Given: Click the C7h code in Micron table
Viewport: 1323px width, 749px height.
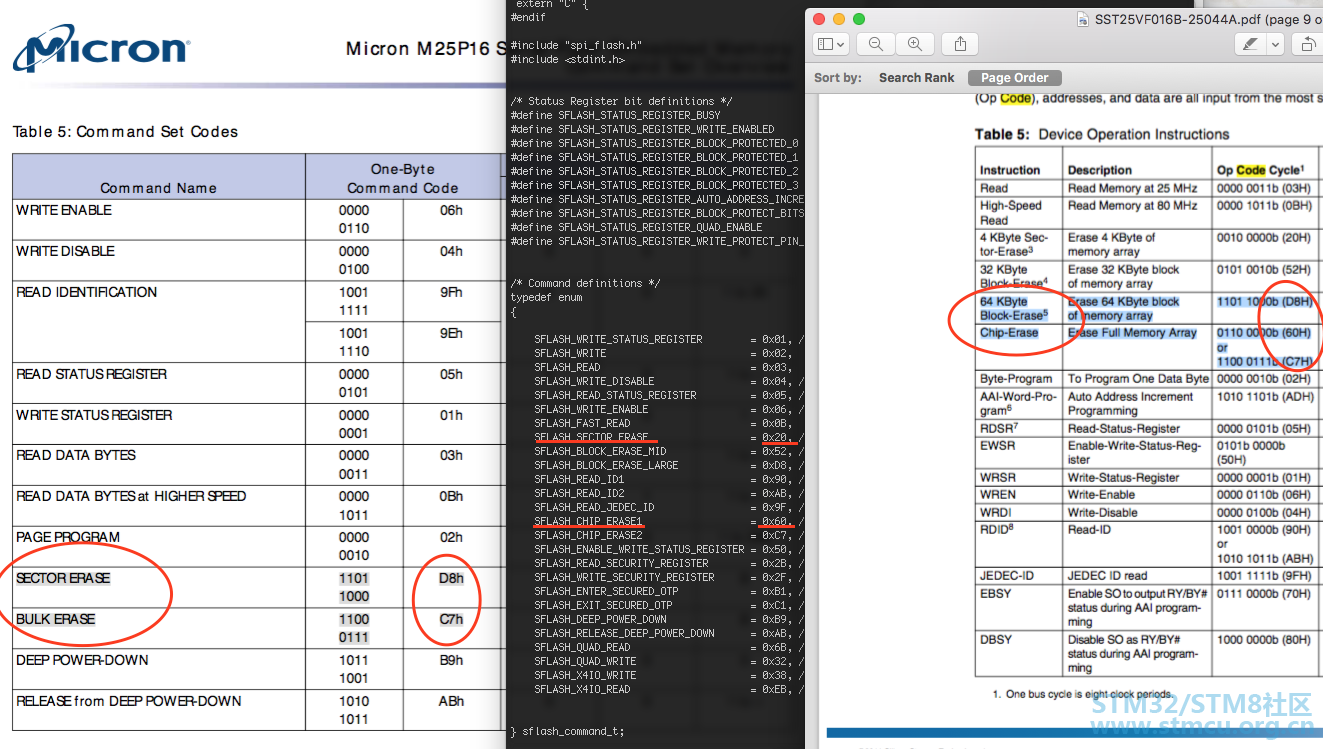Looking at the screenshot, I should click(451, 619).
